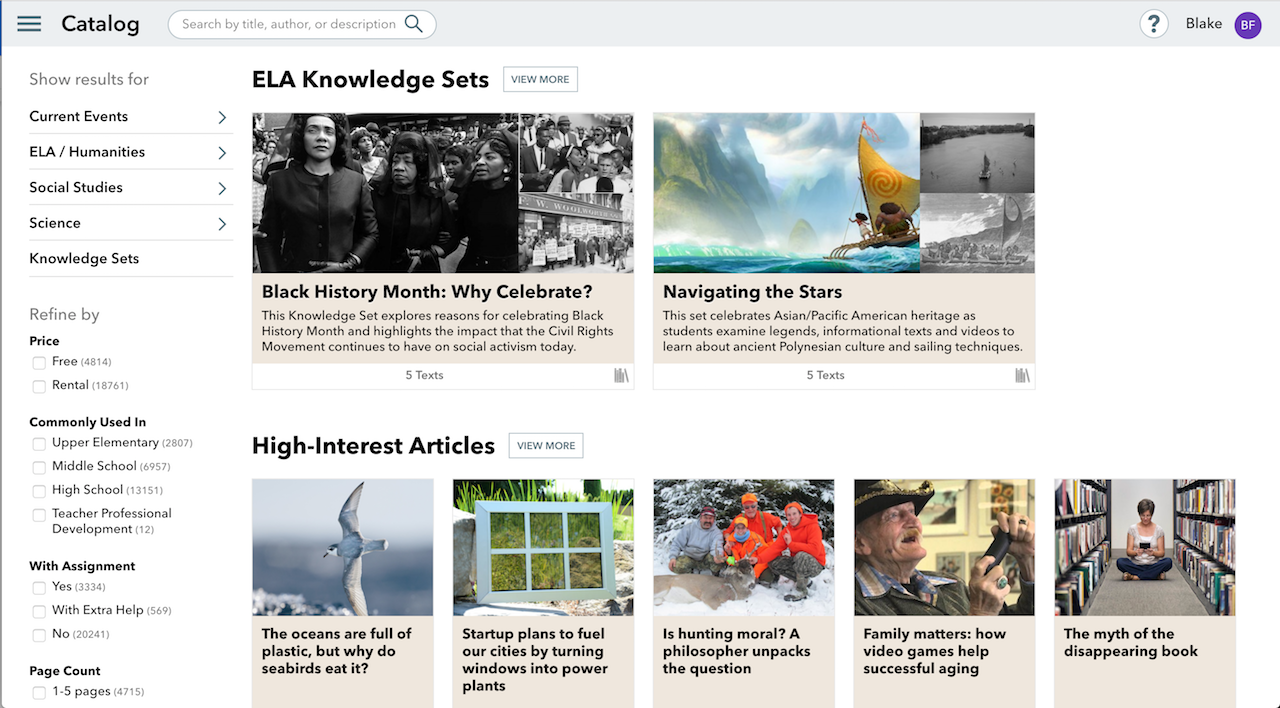This screenshot has width=1280, height=708.
Task: View more High-Interest Articles
Action: tap(546, 445)
